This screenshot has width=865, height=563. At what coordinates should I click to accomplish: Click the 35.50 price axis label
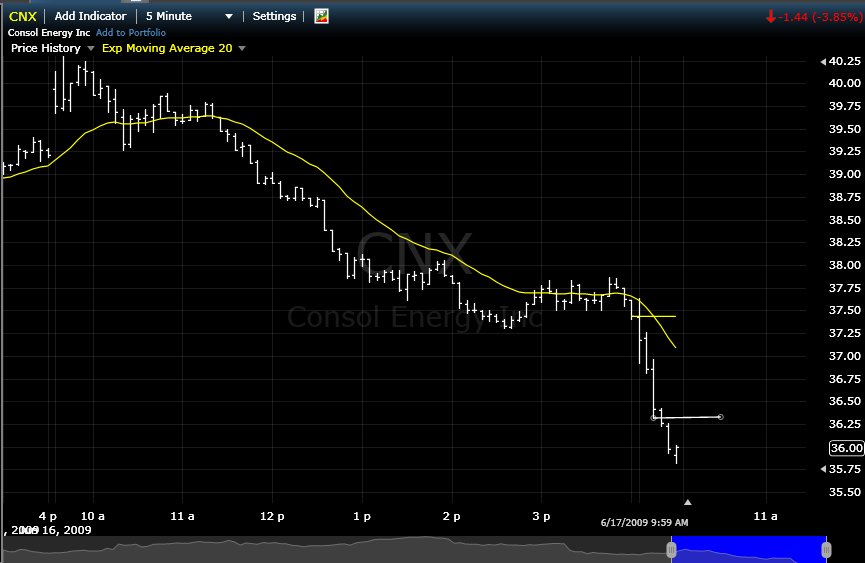[845, 492]
